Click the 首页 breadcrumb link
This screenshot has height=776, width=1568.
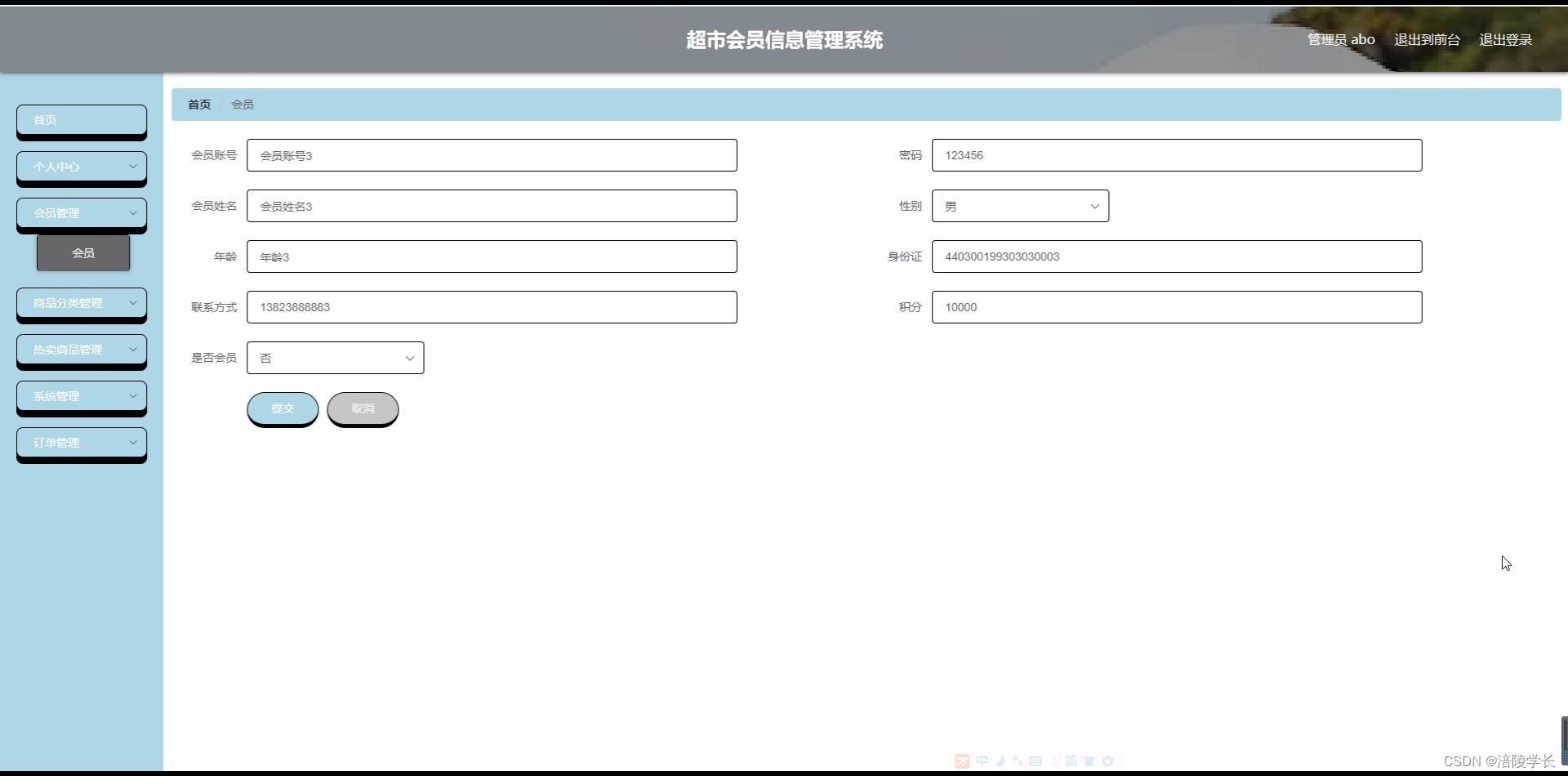click(x=198, y=104)
